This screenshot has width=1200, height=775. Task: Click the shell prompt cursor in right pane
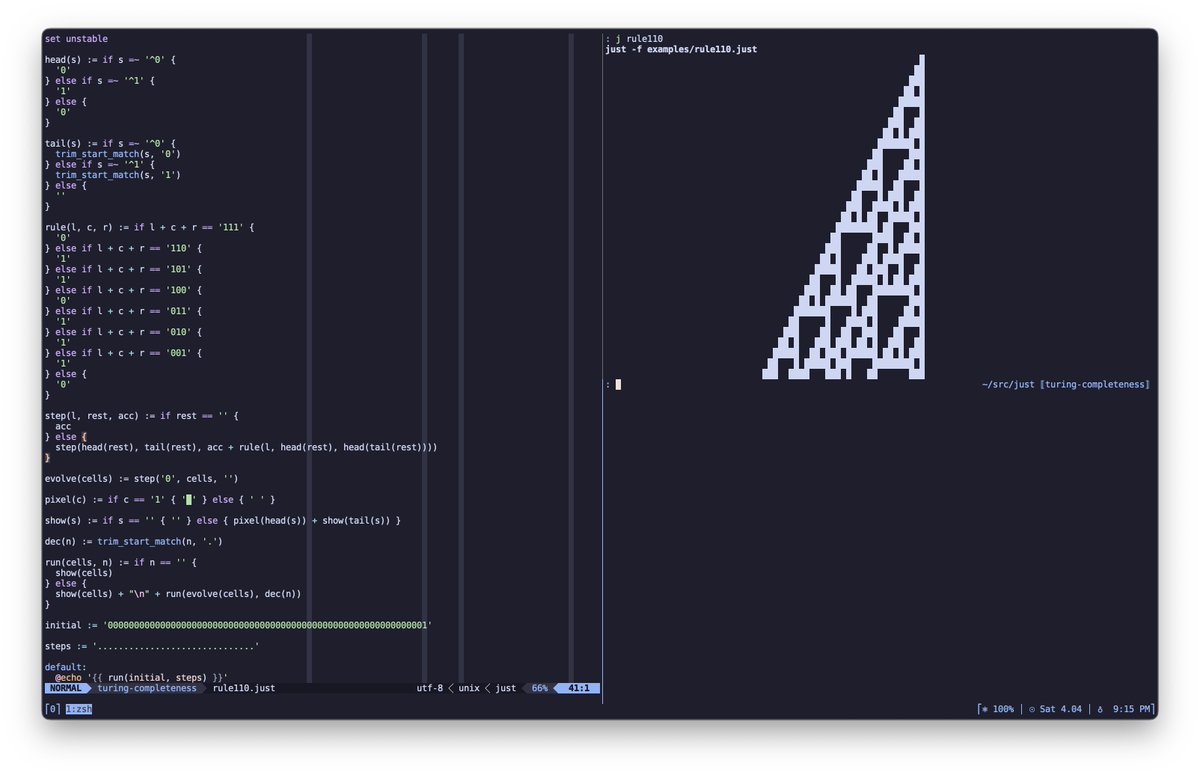click(x=618, y=384)
